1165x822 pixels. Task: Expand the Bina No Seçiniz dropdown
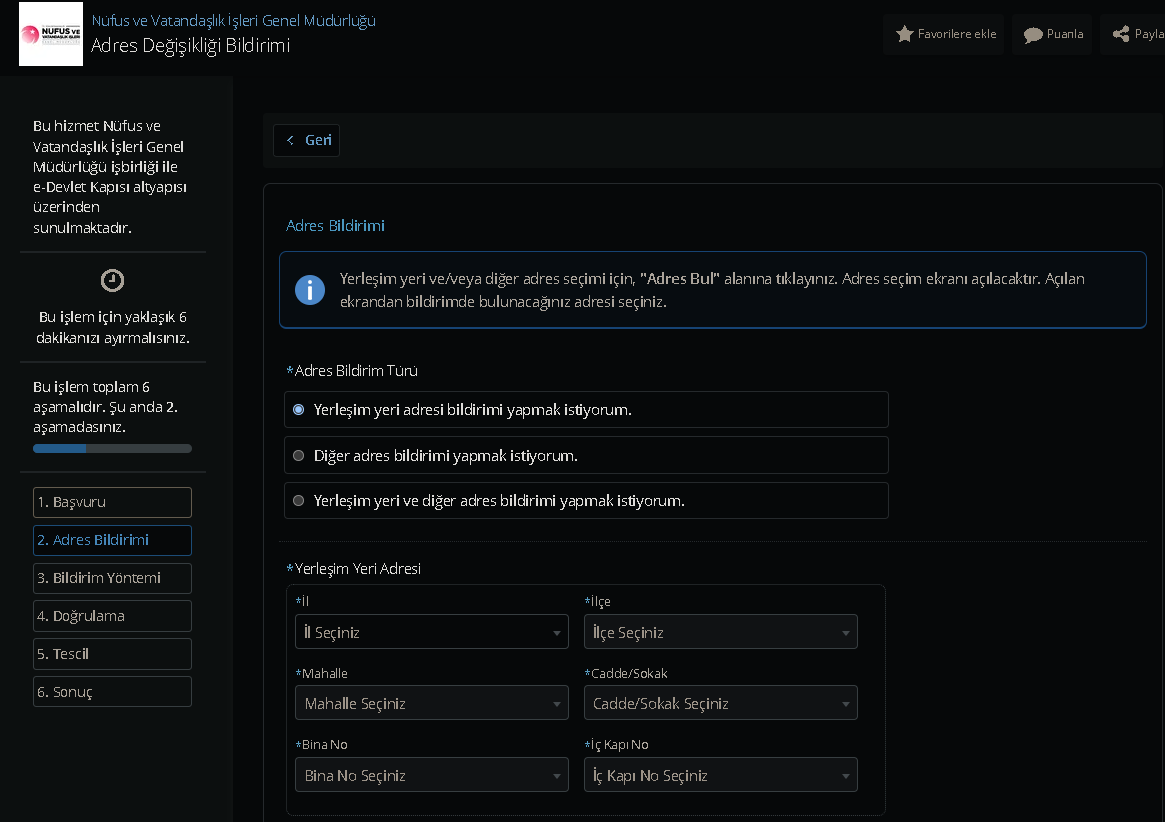click(432, 776)
